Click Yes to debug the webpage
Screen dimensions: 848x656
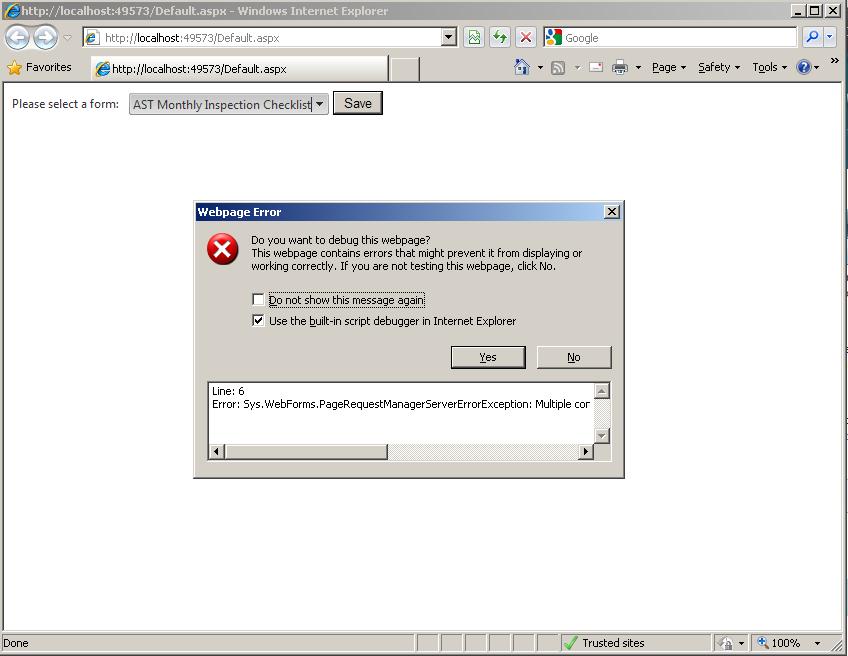point(488,357)
